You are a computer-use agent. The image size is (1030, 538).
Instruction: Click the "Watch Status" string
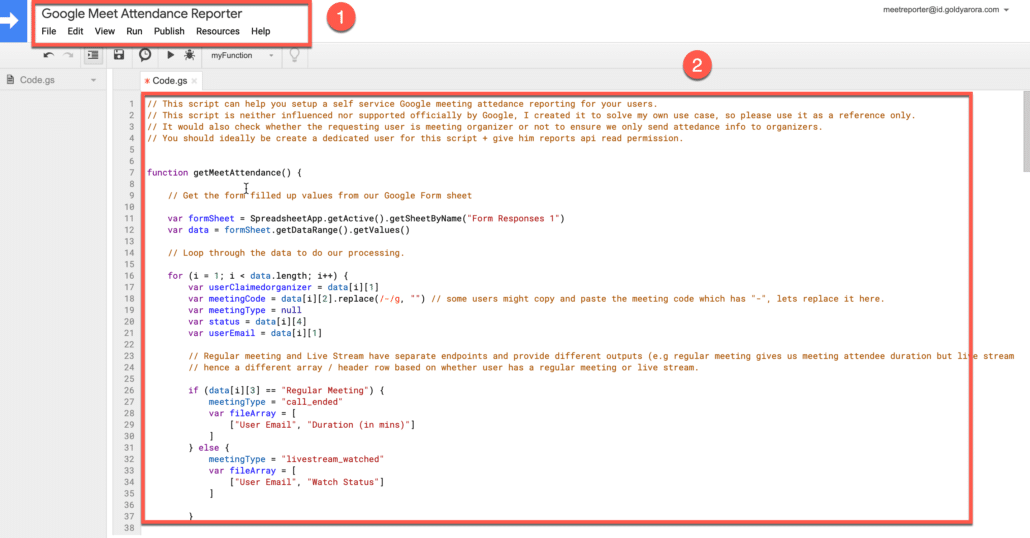tap(342, 482)
